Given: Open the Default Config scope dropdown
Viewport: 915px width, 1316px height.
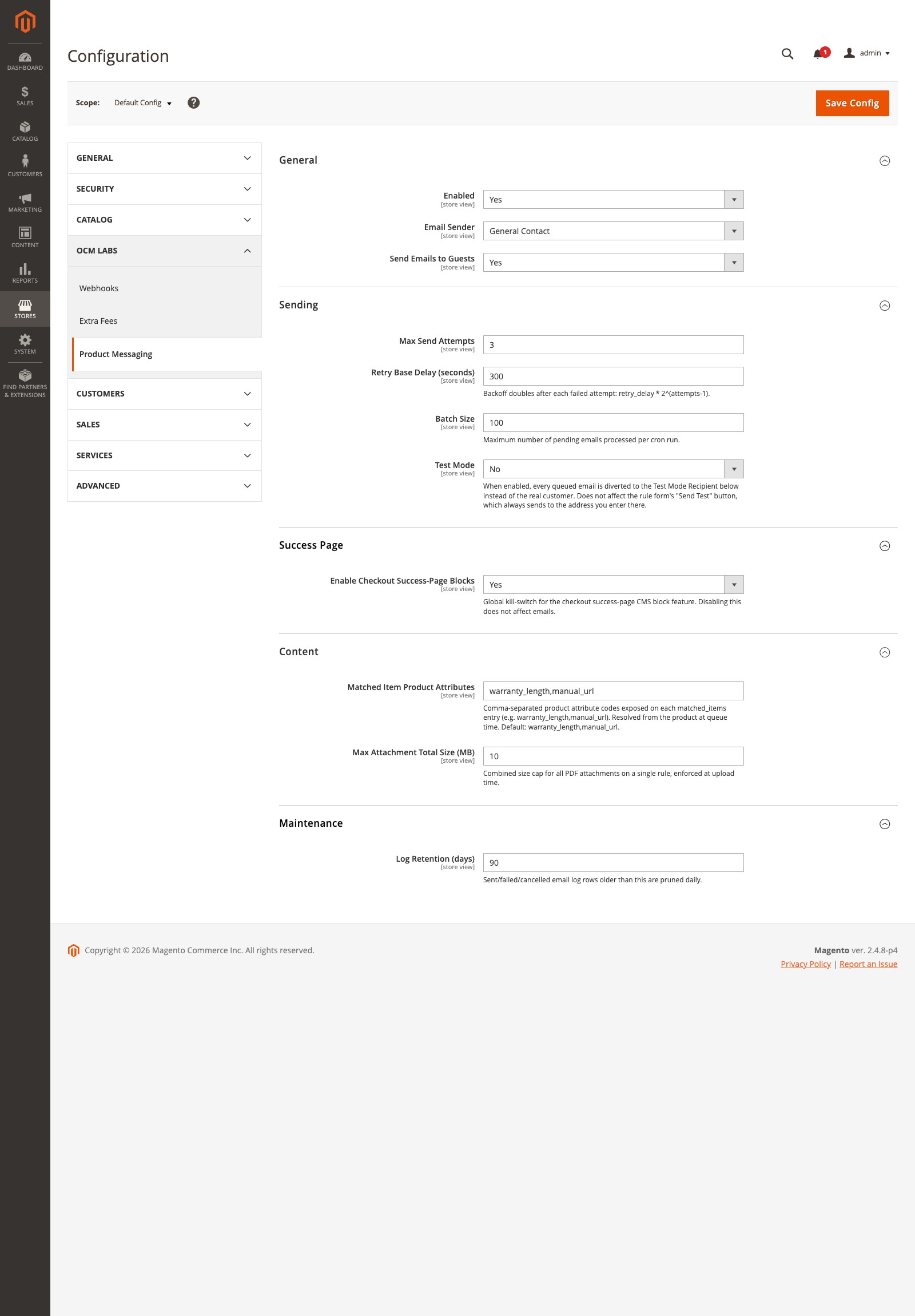Looking at the screenshot, I should point(142,102).
